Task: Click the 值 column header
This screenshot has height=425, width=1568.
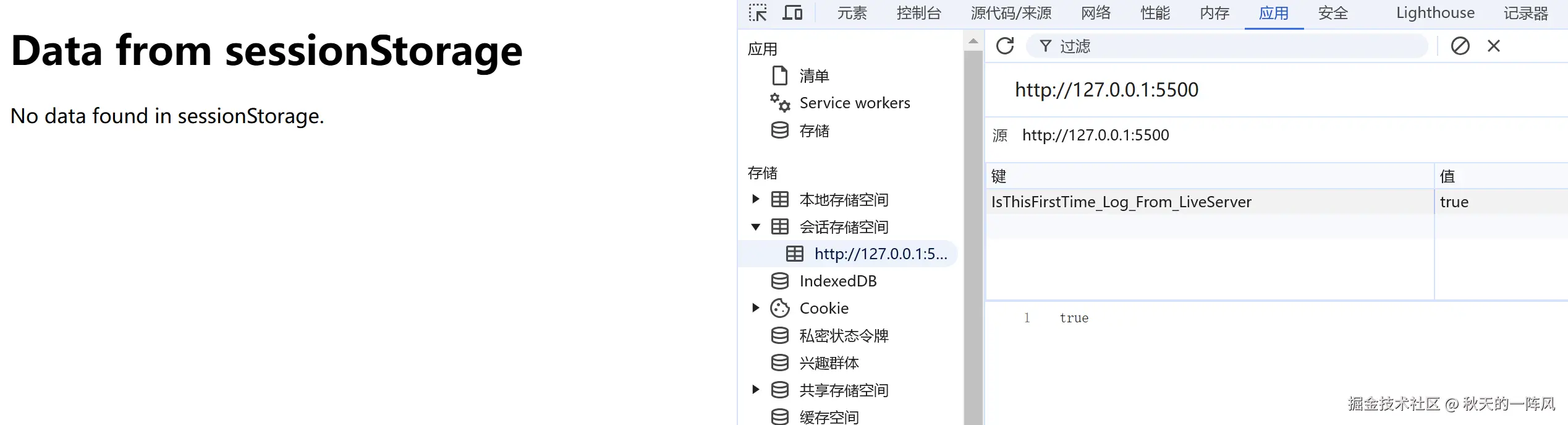Action: coord(1501,176)
